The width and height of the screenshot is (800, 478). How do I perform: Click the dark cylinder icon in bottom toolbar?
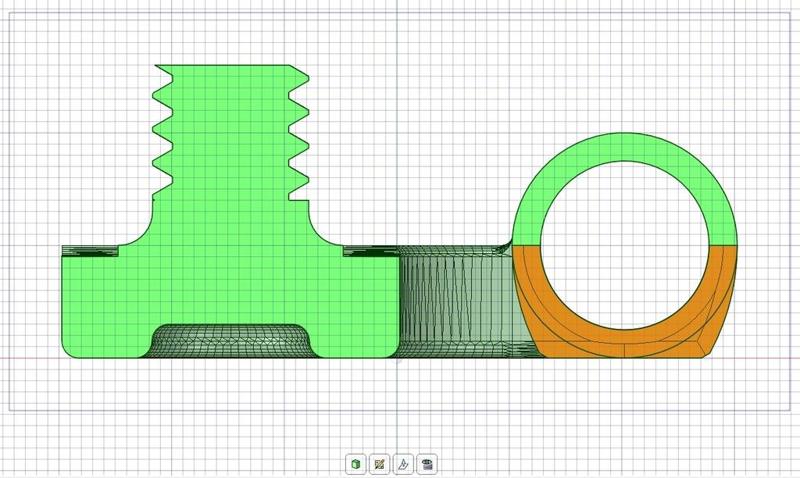[x=427, y=464]
